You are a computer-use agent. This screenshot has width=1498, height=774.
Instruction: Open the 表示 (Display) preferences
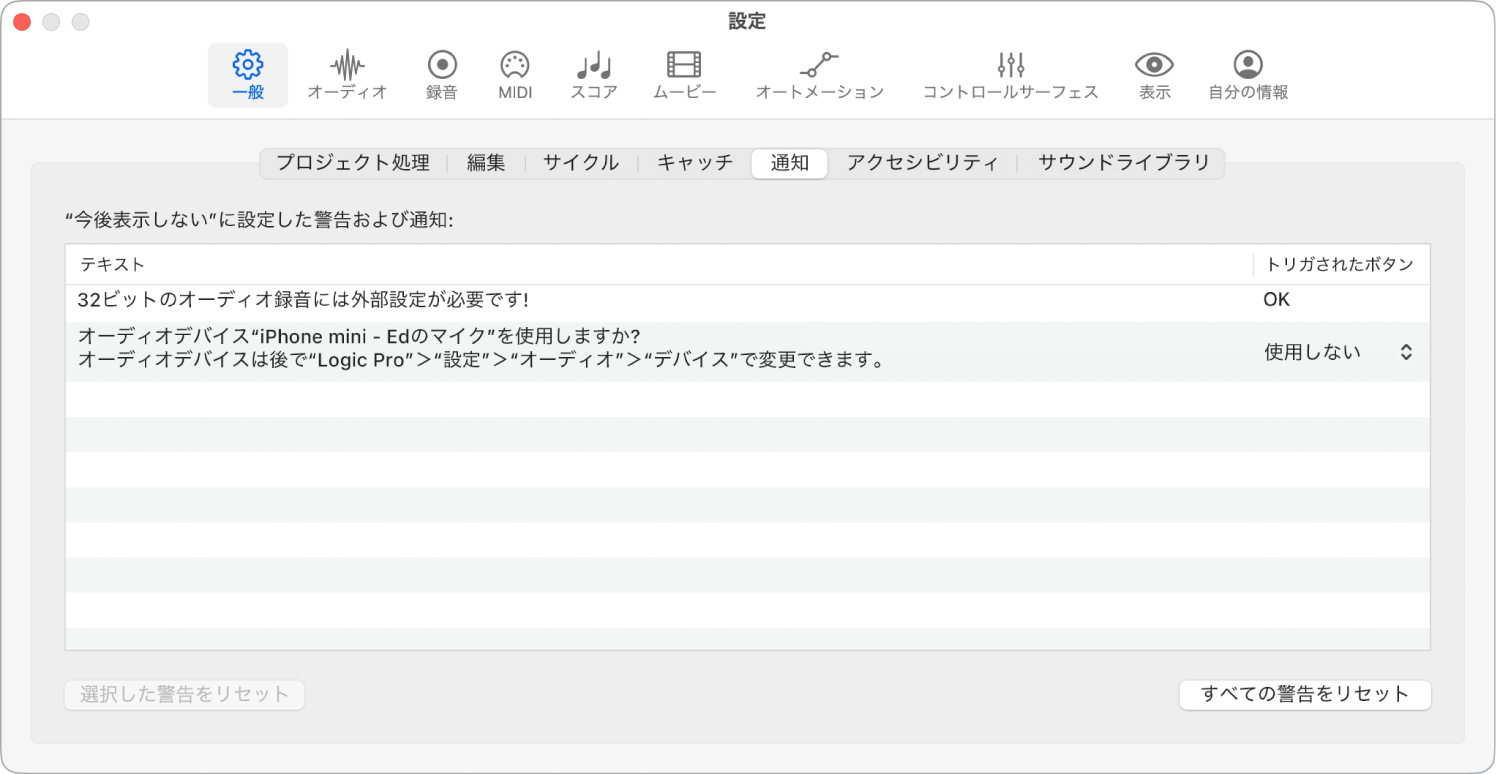pos(1153,74)
